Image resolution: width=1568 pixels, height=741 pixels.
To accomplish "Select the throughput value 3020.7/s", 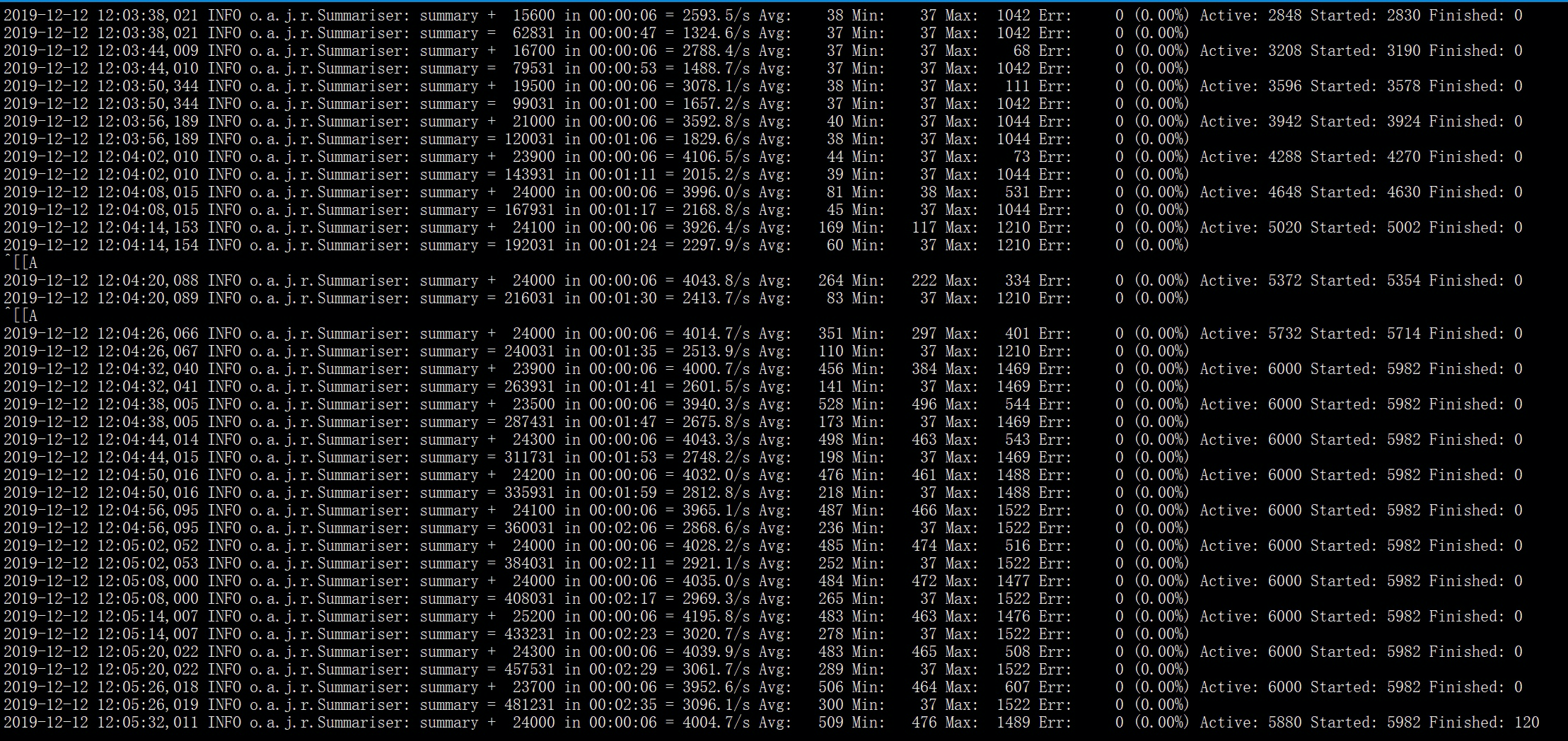I will click(x=716, y=634).
